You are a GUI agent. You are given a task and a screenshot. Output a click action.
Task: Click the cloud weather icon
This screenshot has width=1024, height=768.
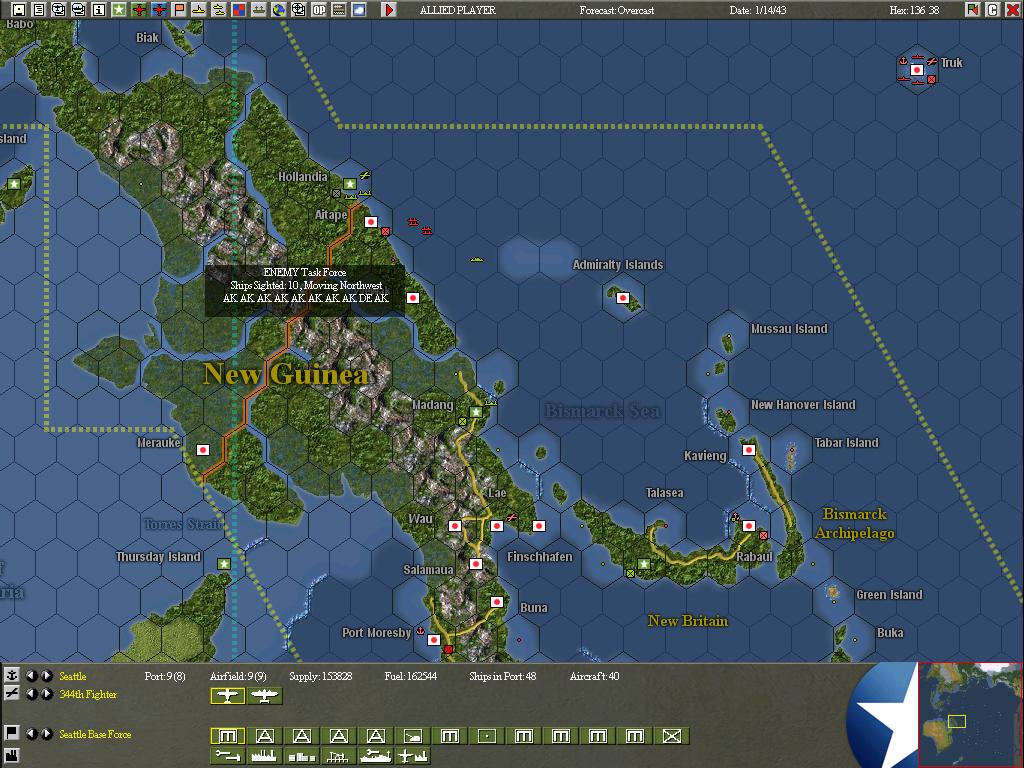pos(359,10)
